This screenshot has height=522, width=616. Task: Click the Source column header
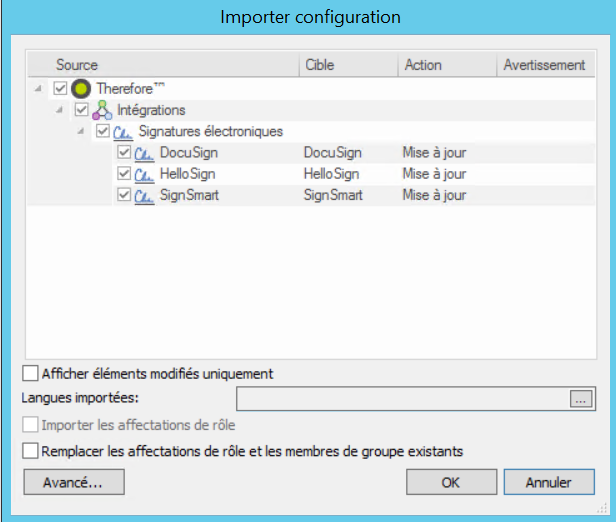(163, 65)
